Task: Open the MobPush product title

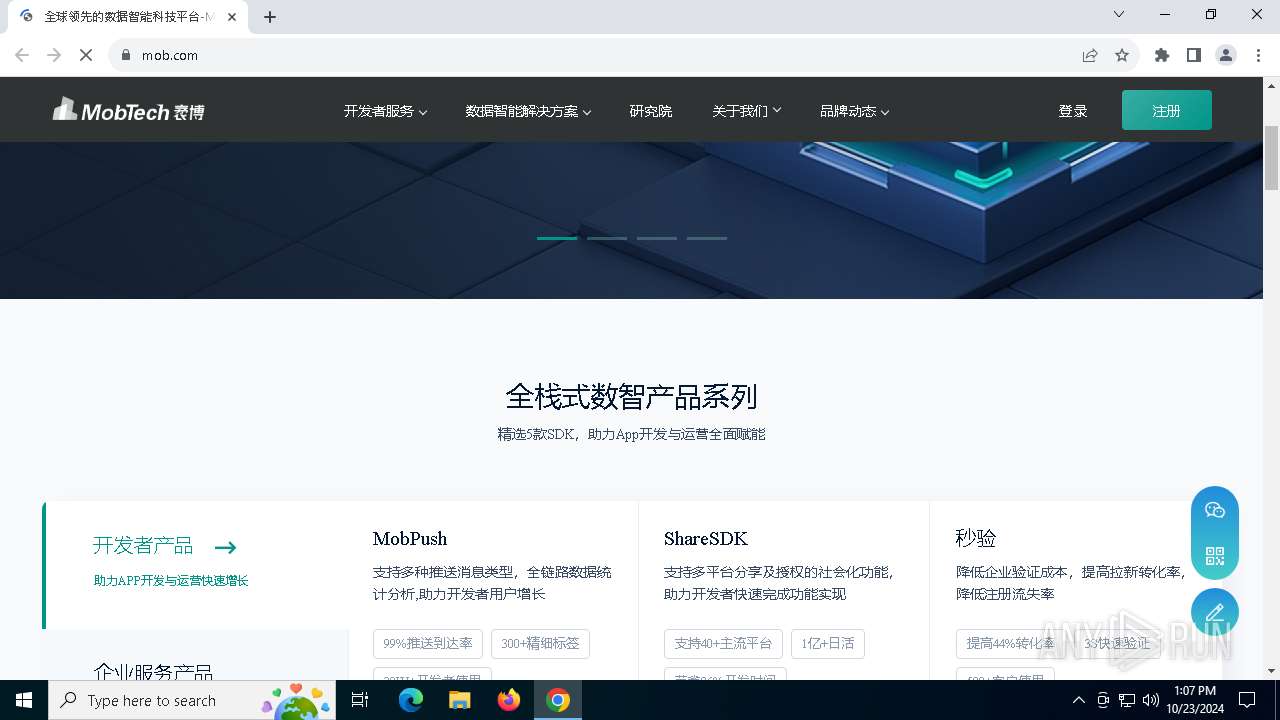Action: point(410,538)
